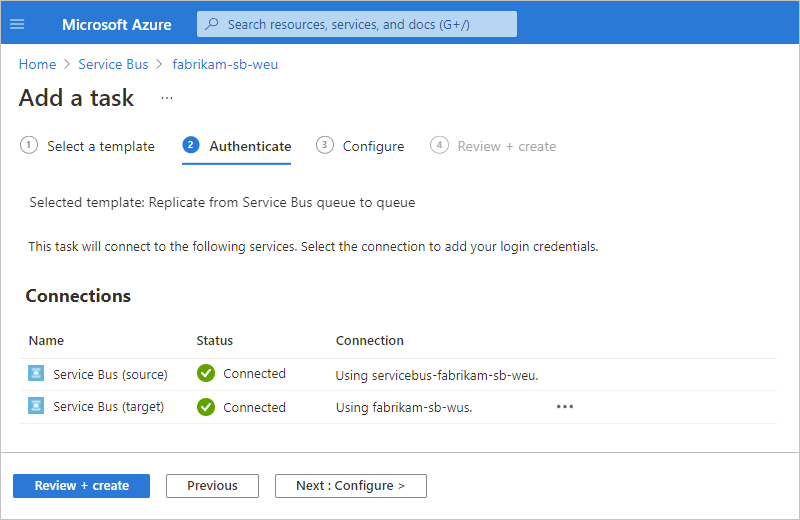800x520 pixels.
Task: Go to the Configure step tab
Action: [x=373, y=146]
